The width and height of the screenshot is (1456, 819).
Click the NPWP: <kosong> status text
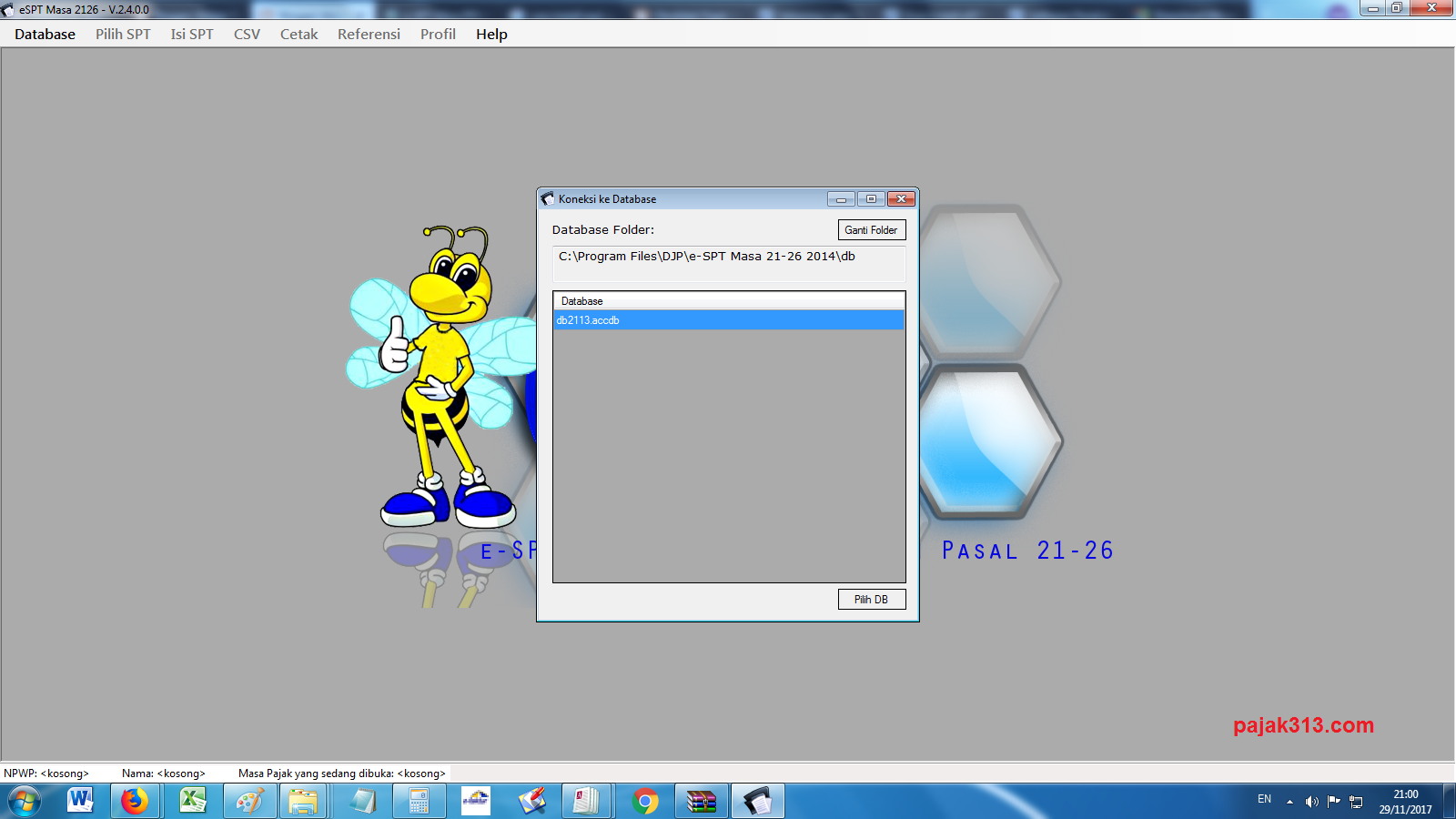point(46,773)
